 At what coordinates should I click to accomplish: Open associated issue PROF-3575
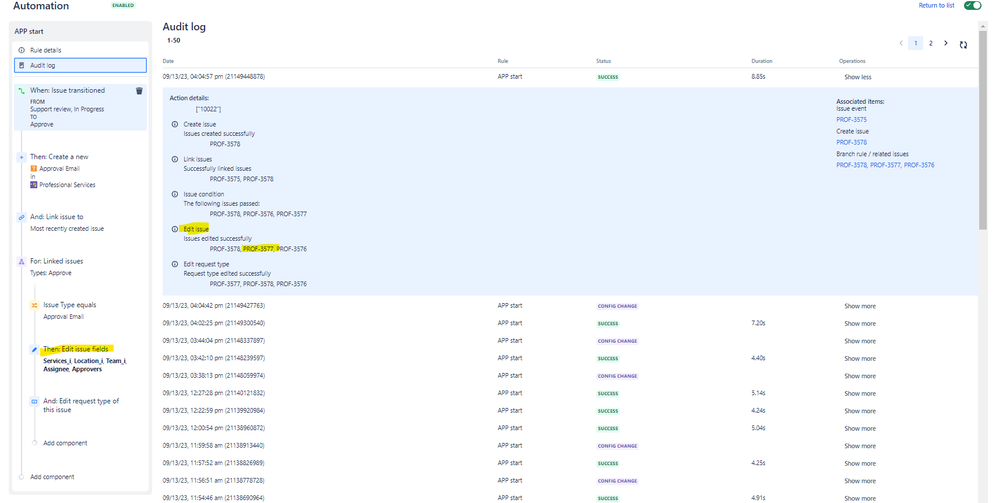click(851, 119)
